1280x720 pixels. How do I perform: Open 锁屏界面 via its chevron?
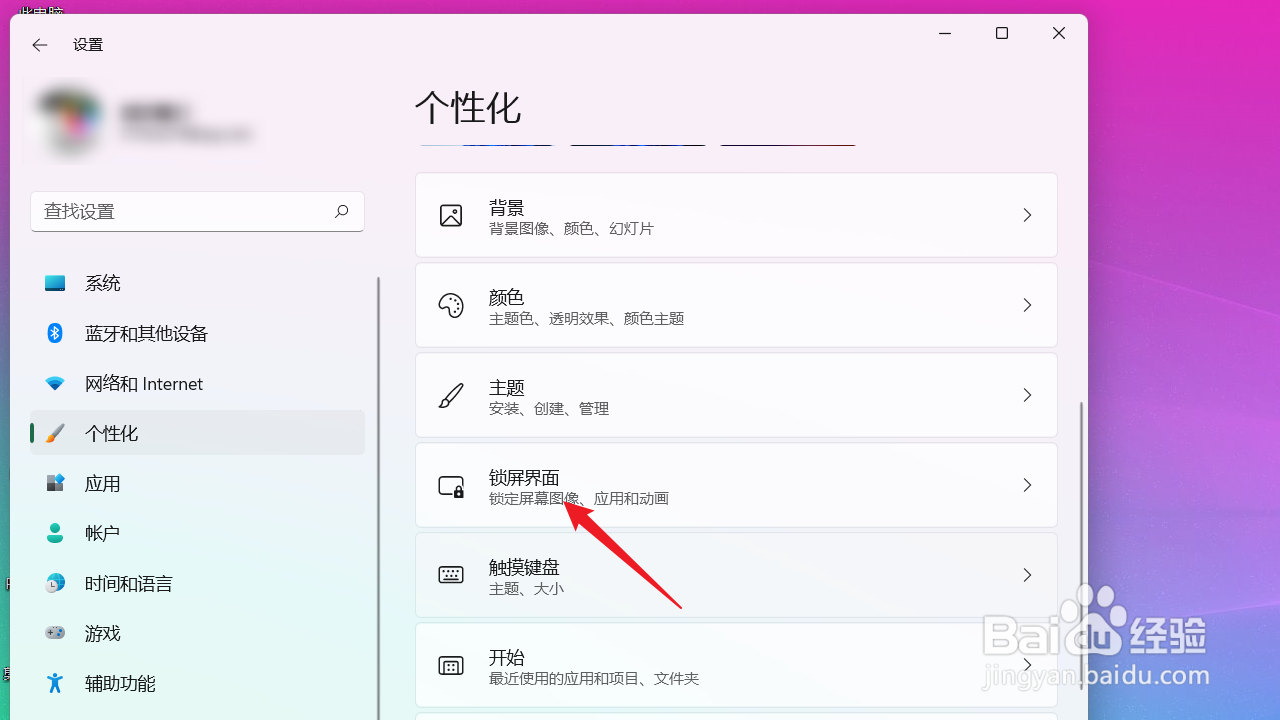pyautogui.click(x=1027, y=485)
